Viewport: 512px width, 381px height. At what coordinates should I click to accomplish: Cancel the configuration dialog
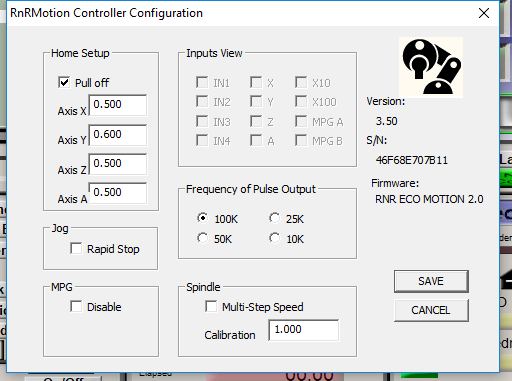click(x=431, y=310)
